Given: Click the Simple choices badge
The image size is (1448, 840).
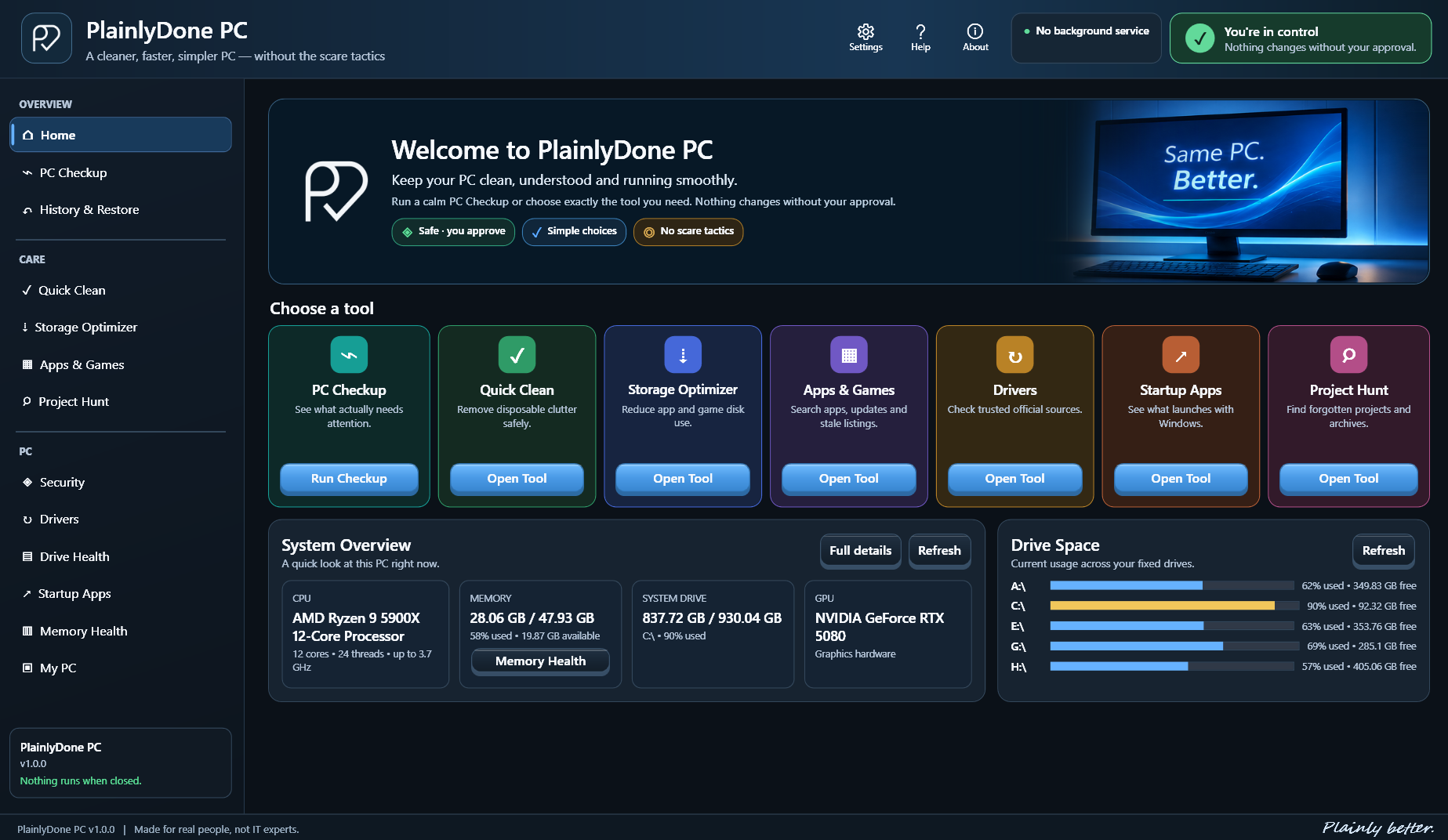Looking at the screenshot, I should (x=574, y=231).
